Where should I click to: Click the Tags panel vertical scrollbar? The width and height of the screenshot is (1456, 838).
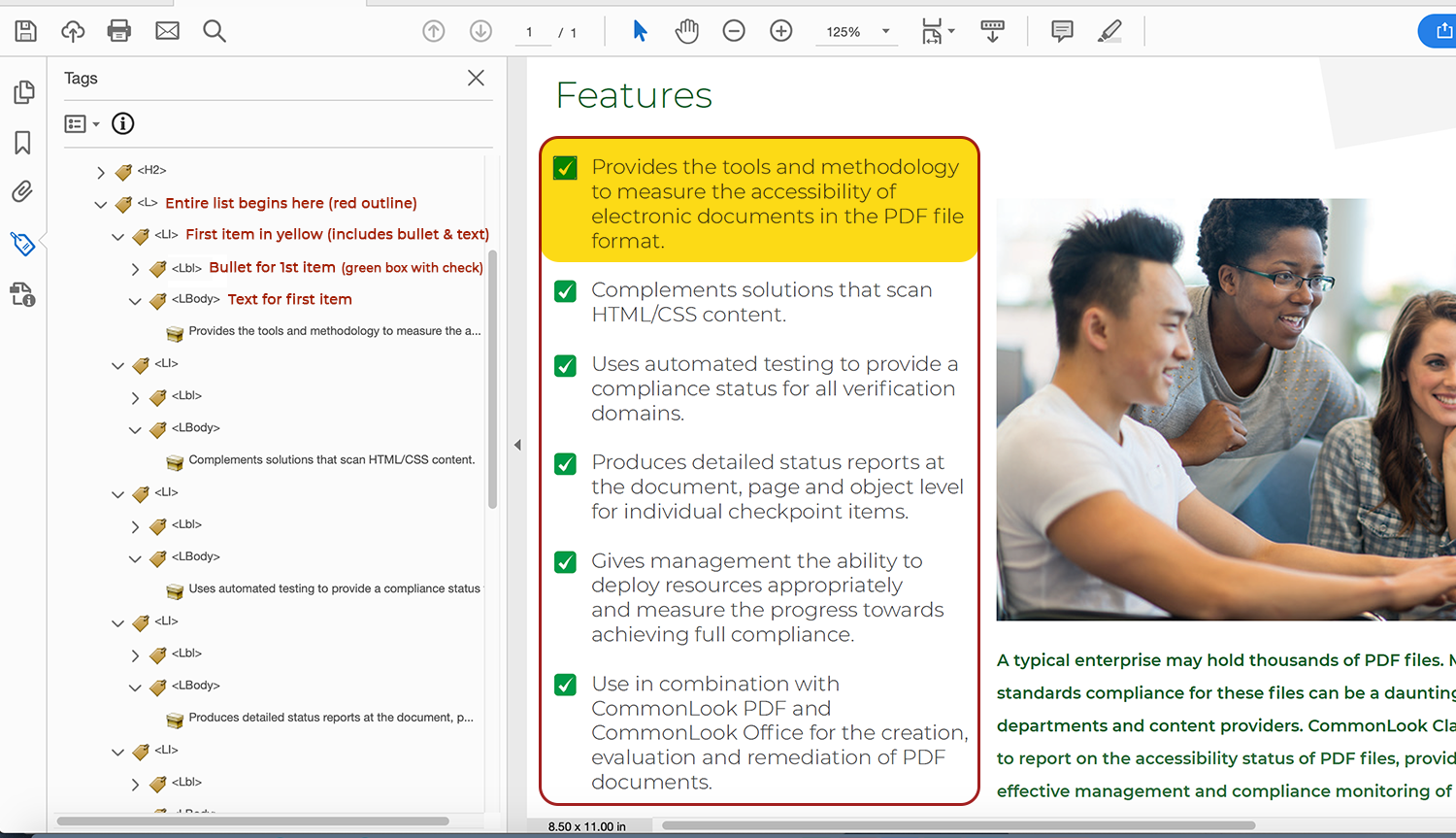pyautogui.click(x=492, y=379)
